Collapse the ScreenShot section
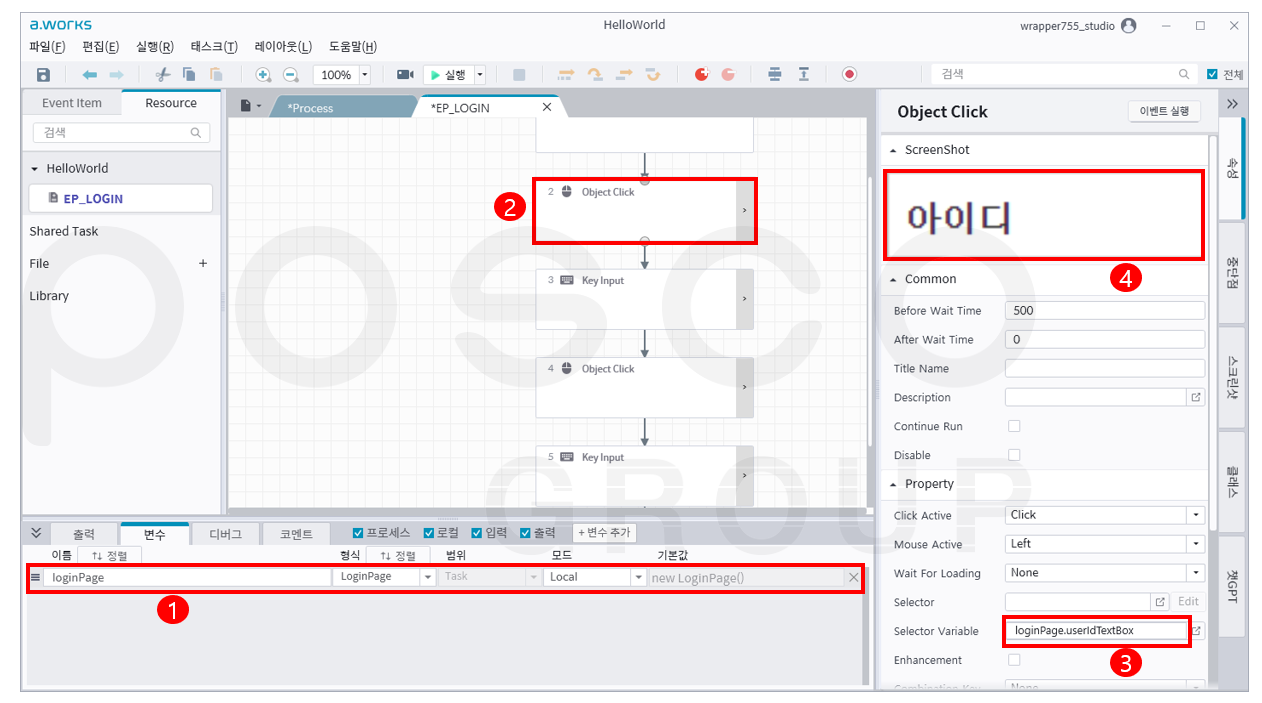This screenshot has height=703, width=1262. click(893, 150)
